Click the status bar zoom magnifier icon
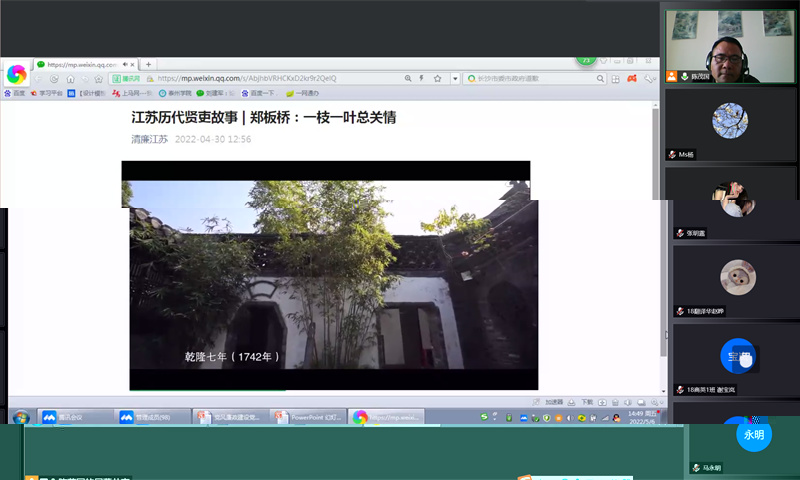Image resolution: width=800 pixels, height=480 pixels. click(655, 402)
